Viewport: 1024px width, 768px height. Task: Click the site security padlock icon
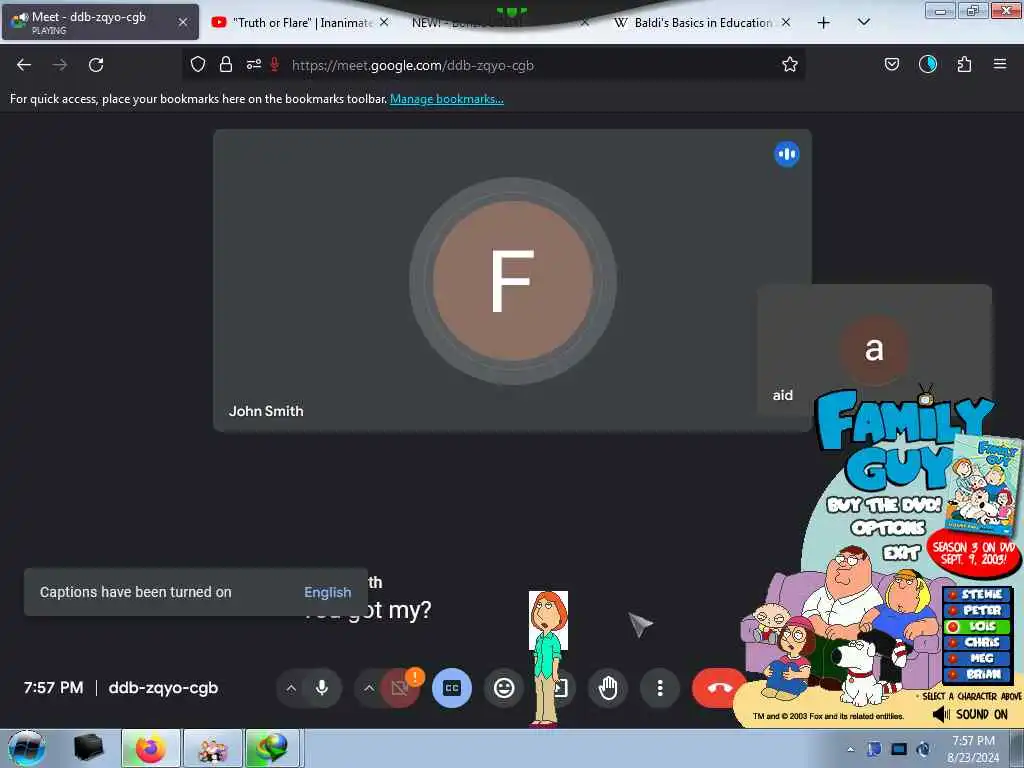point(226,65)
